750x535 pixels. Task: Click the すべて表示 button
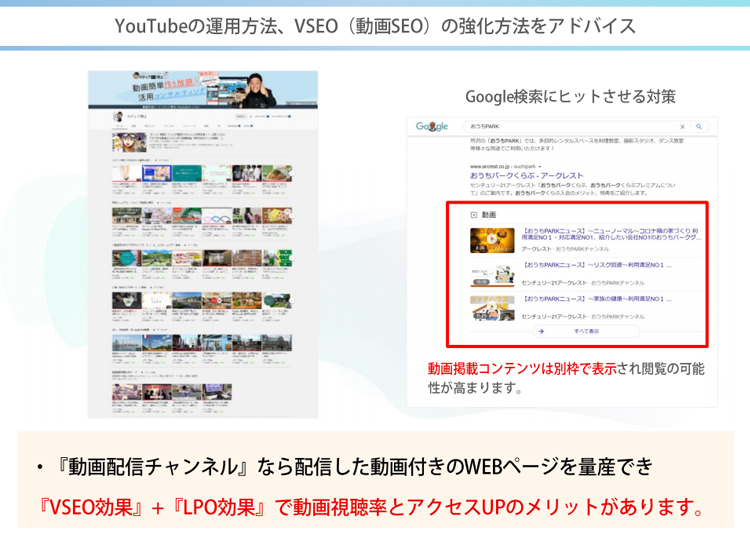click(x=586, y=331)
